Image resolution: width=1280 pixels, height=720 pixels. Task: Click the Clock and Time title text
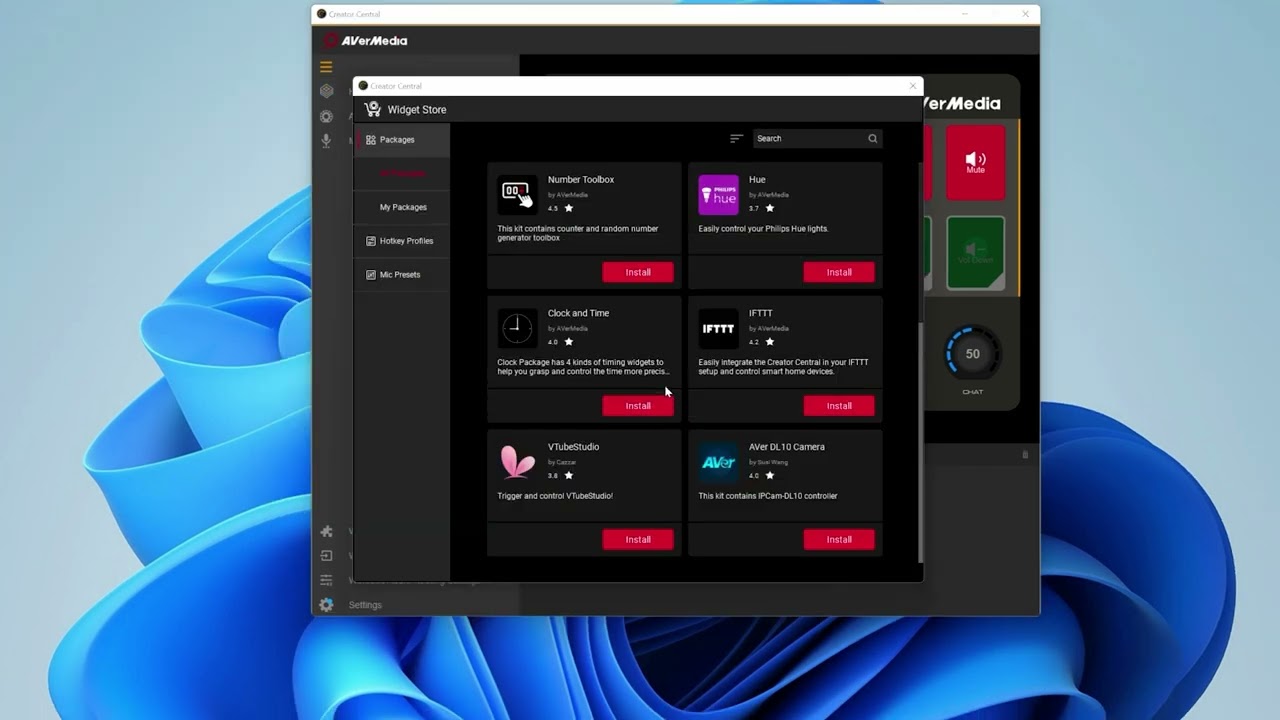(578, 313)
